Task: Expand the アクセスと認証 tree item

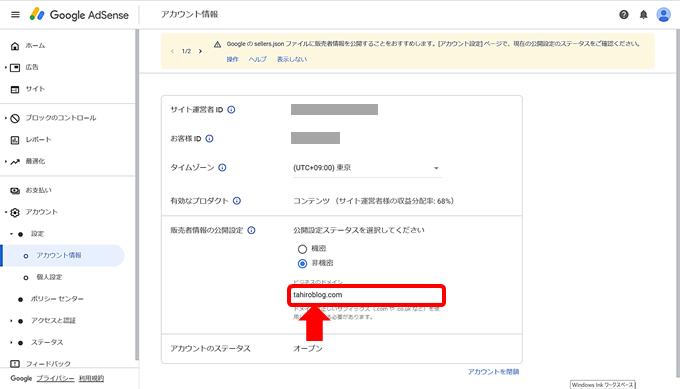Action: click(x=11, y=321)
